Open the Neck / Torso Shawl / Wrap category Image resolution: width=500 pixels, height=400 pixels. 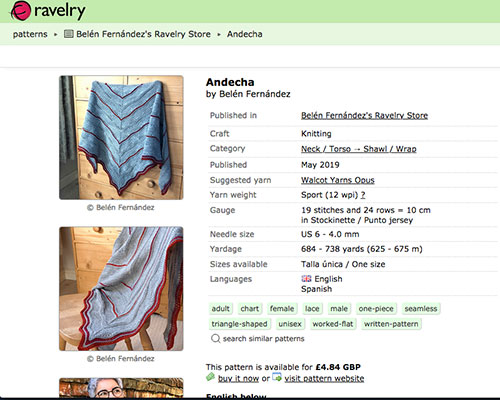(x=359, y=149)
